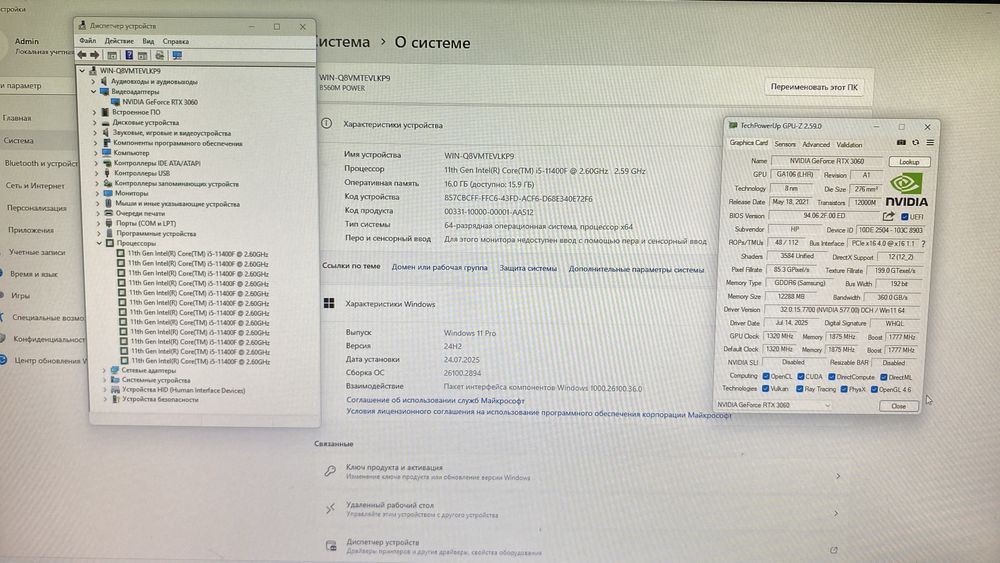Toggle the DirectML checkbox
Viewport: 1000px width, 563px height.
click(883, 377)
